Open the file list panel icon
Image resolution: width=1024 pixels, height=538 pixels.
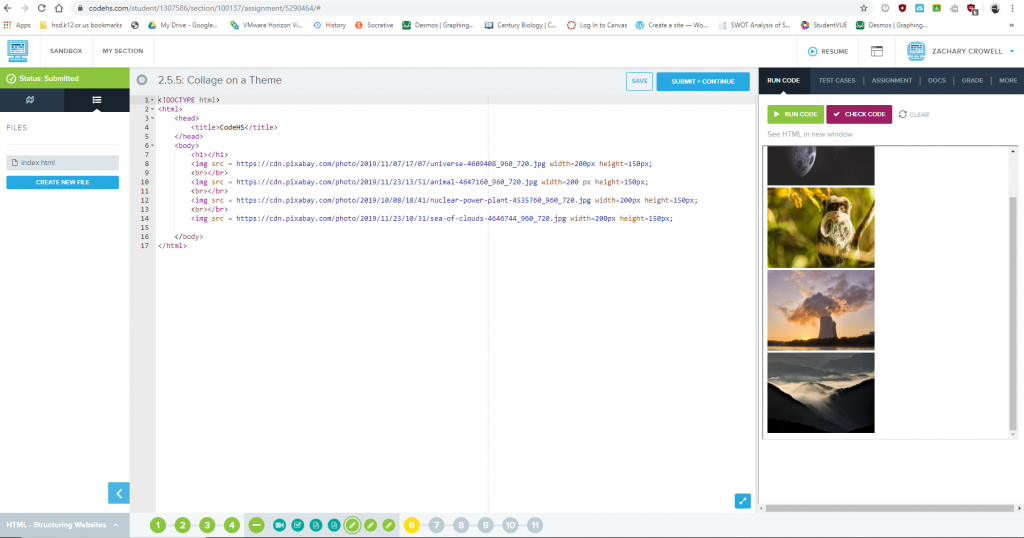(96, 100)
